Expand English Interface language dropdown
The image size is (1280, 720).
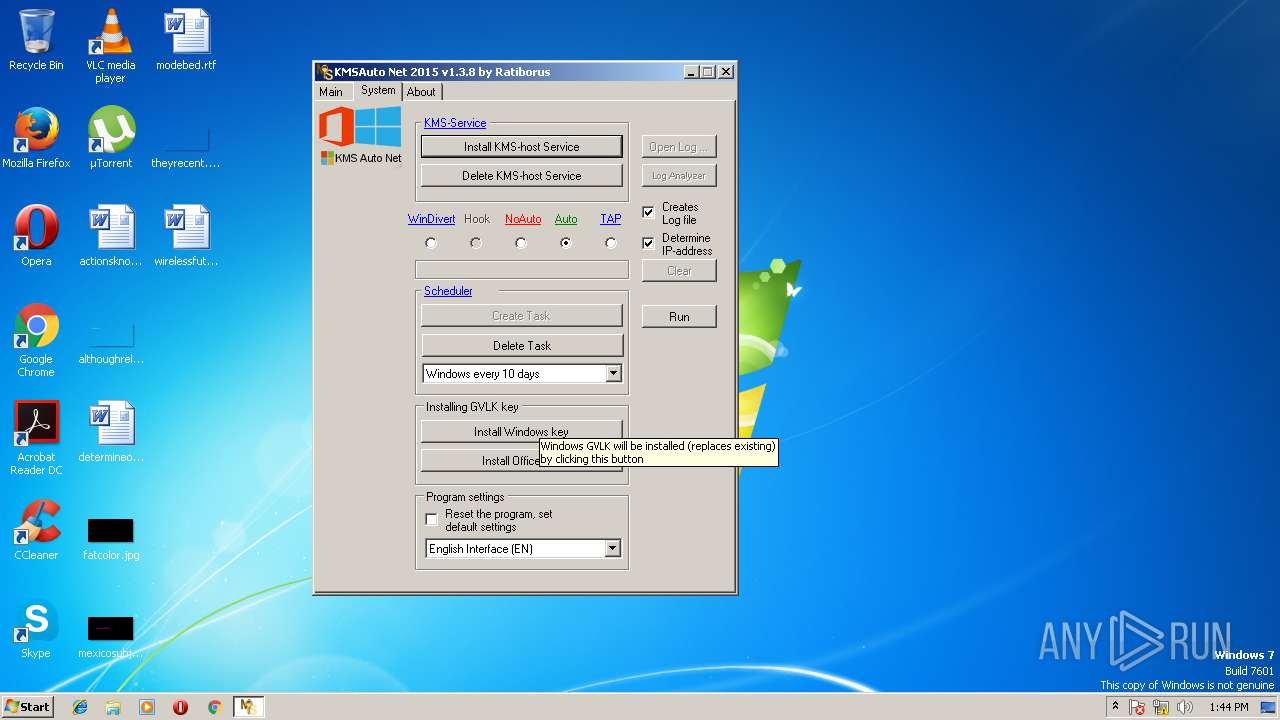[613, 549]
